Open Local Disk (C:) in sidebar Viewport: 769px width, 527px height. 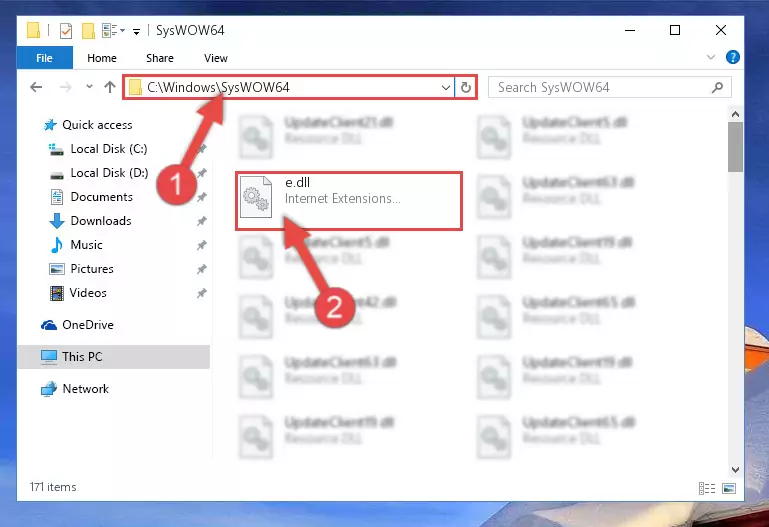[109, 149]
